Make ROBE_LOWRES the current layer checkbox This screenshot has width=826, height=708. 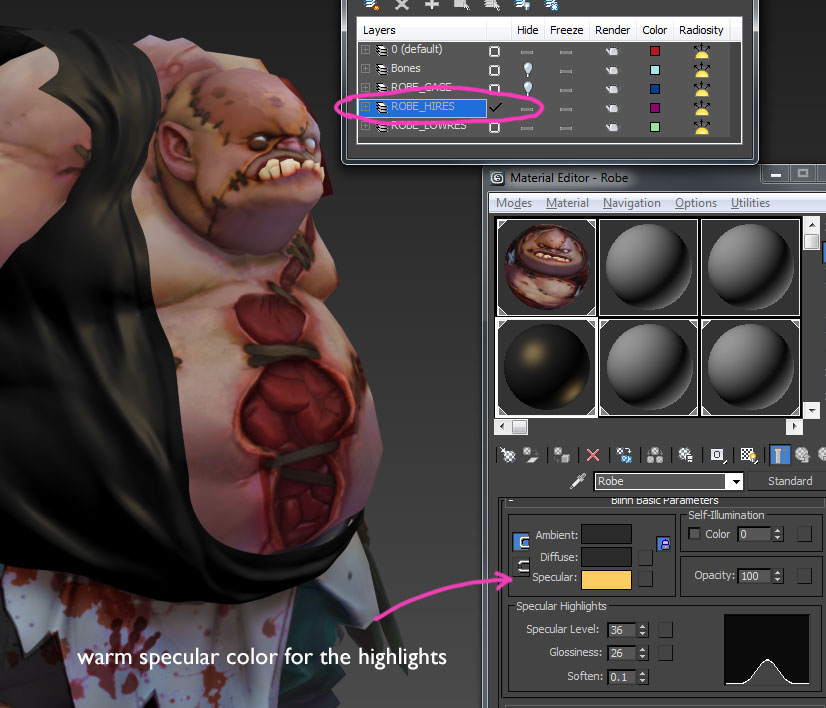494,127
